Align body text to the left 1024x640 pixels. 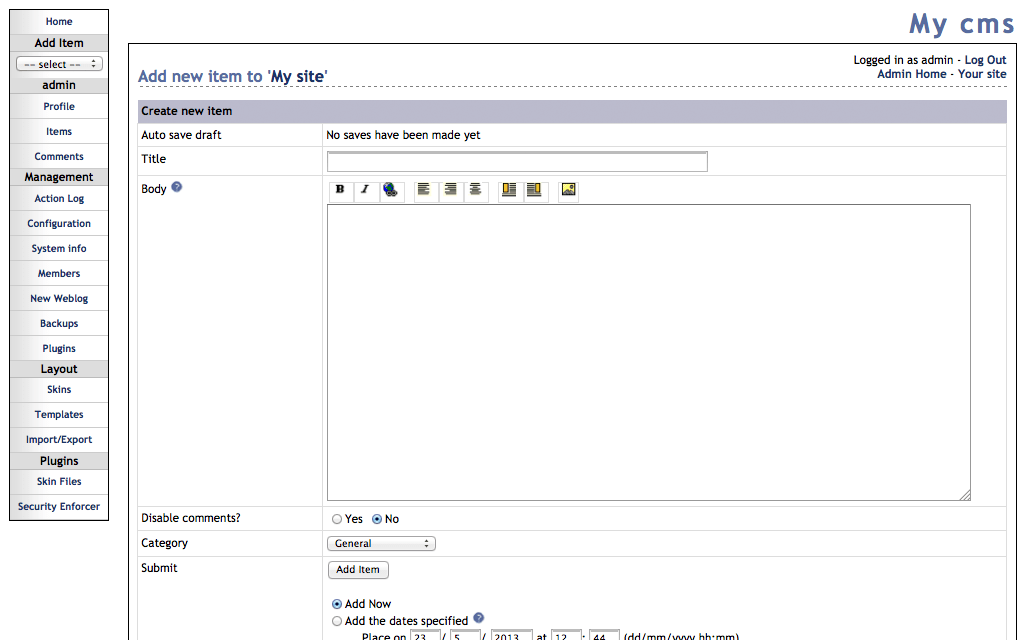(424, 190)
